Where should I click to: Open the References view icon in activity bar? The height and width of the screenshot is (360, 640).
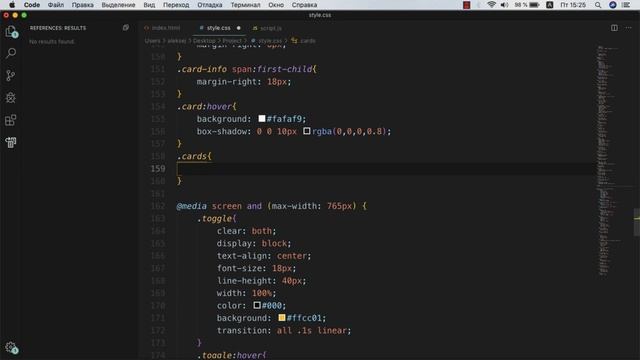tap(11, 142)
